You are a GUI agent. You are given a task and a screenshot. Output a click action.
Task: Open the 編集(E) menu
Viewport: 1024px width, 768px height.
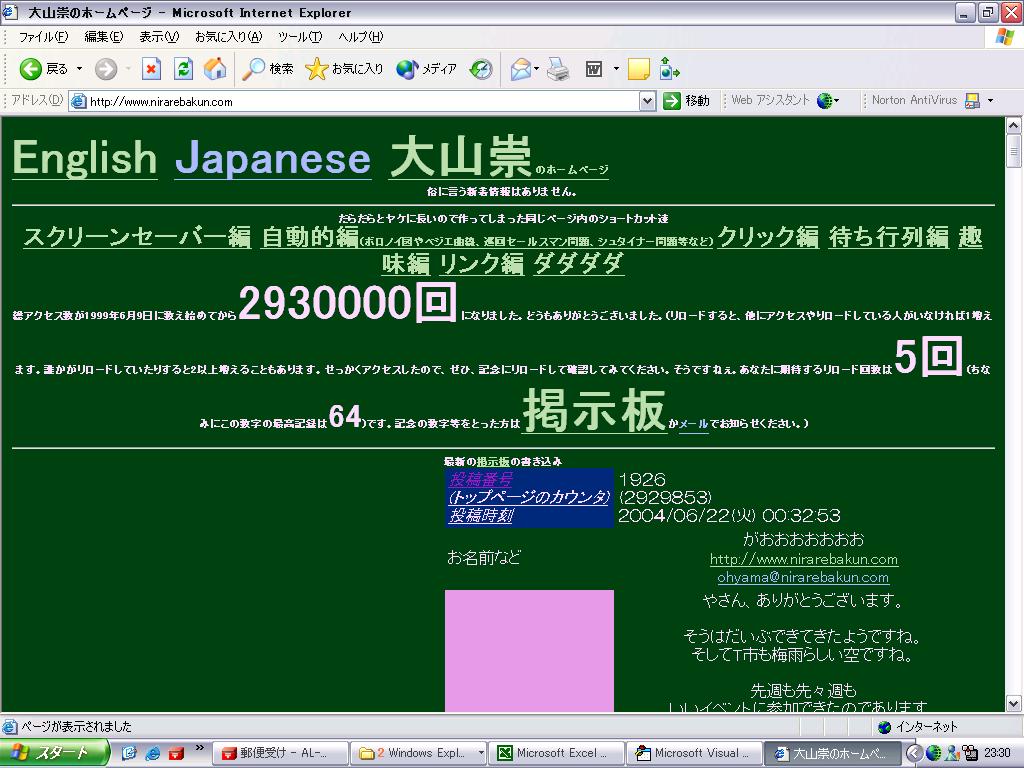(103, 37)
